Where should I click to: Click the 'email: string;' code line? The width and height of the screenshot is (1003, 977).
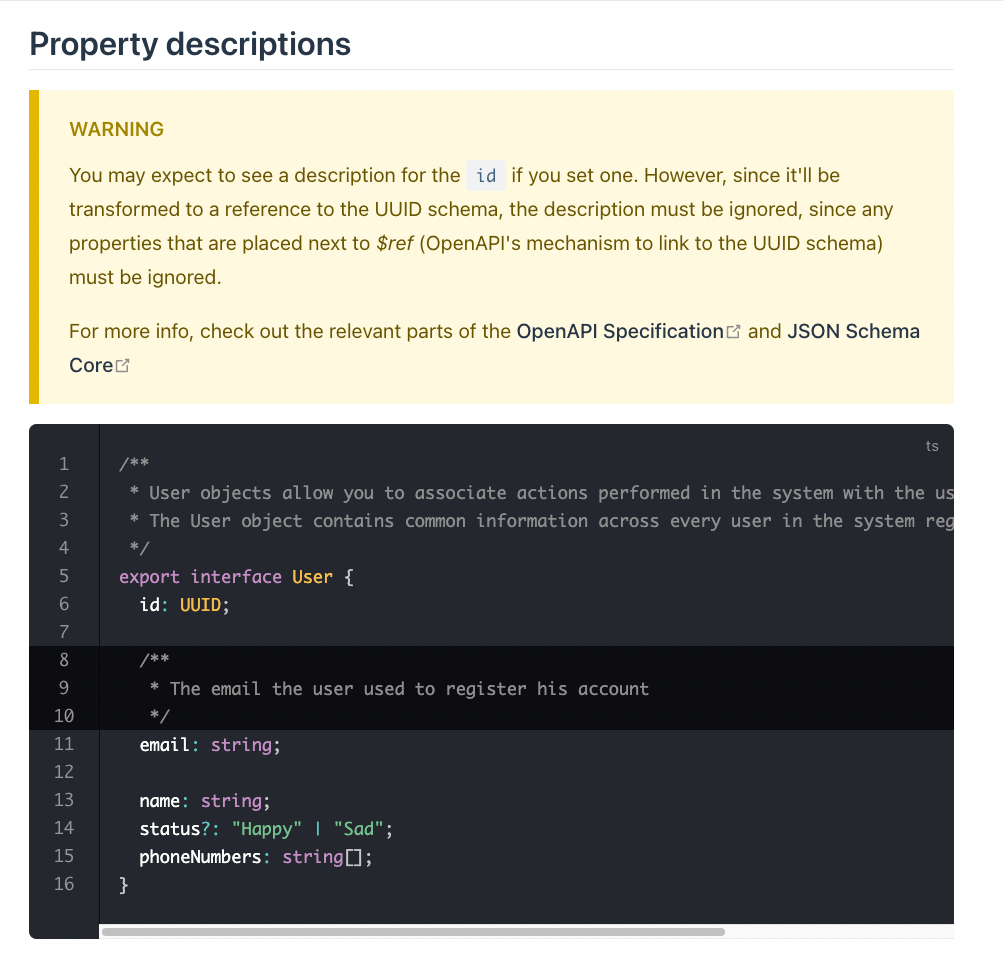click(210, 745)
